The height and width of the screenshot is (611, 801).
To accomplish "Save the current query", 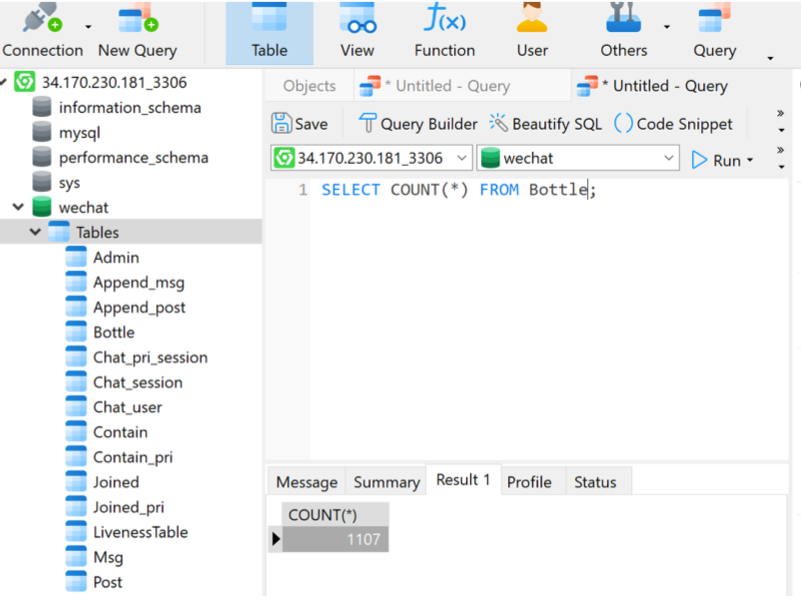I will [x=300, y=124].
